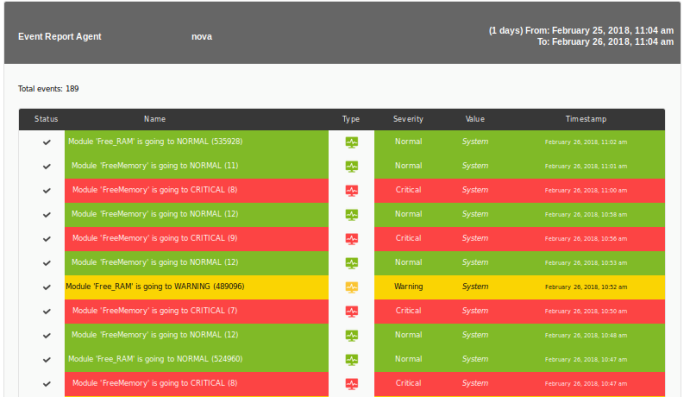Click the validated checkmark for FreeMemory CRITICAL (8) at 11:00
The height and width of the screenshot is (397, 690).
(x=47, y=191)
